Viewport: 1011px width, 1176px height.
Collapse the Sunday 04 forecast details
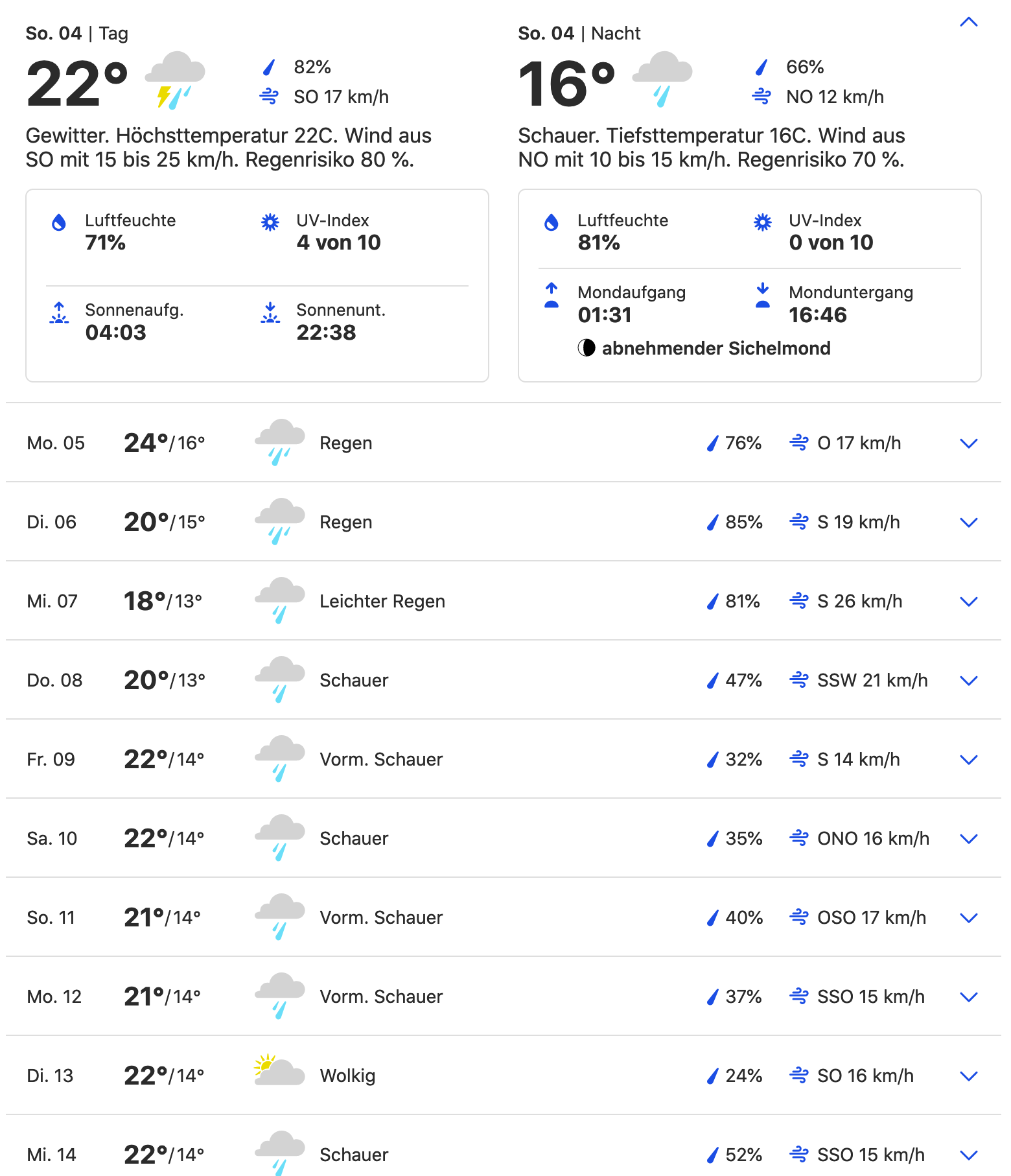[968, 23]
